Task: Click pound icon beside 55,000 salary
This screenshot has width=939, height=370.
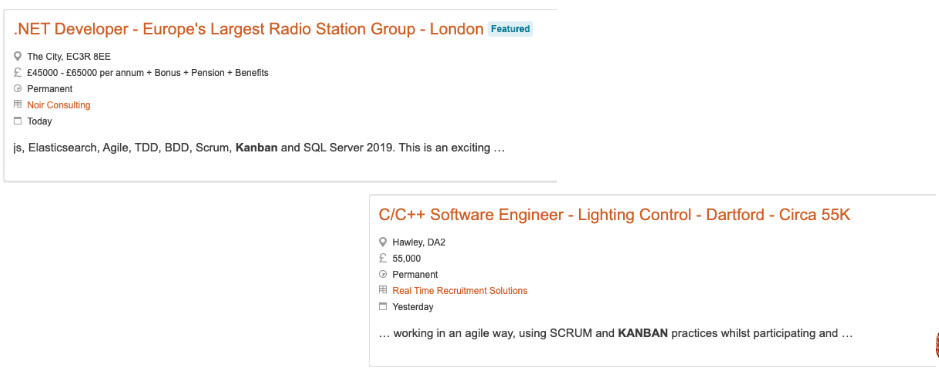Action: point(383,259)
